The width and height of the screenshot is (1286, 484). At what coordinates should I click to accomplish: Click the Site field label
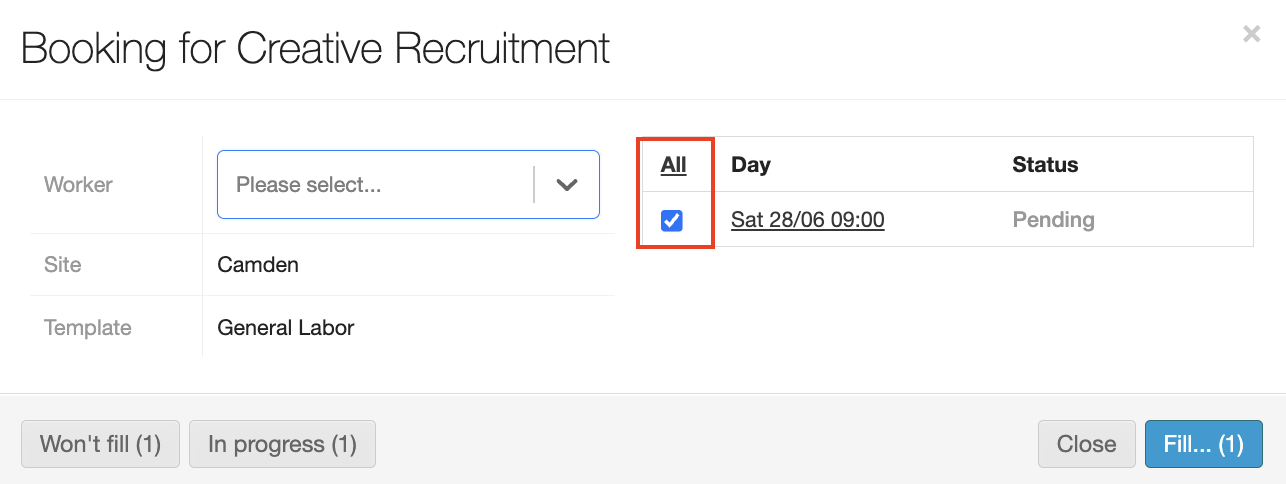(x=63, y=265)
